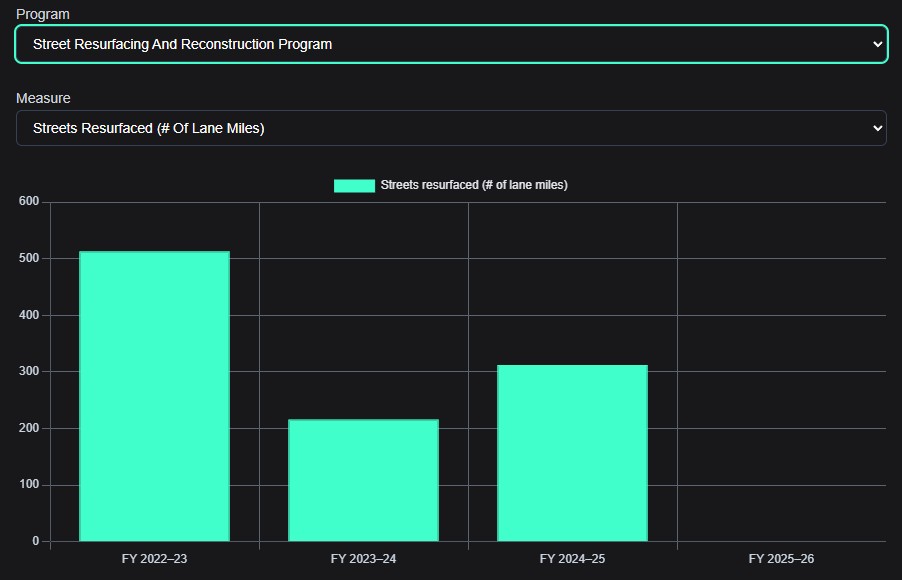Click the 600 y-axis tick label
This screenshot has width=902, height=580.
(29, 202)
